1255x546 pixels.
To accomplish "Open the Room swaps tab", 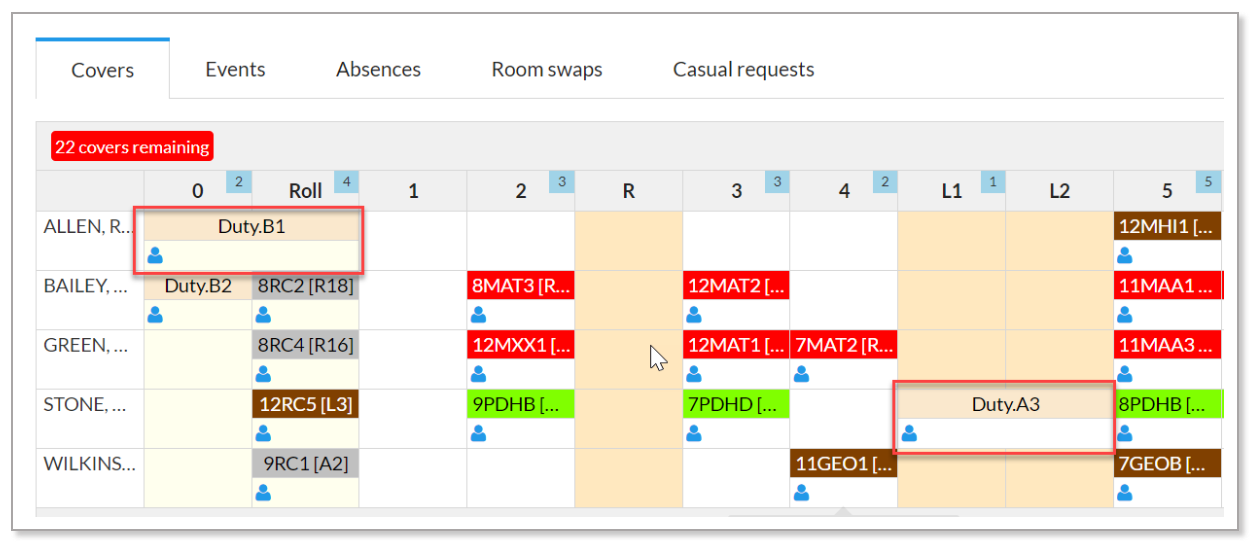I will (547, 70).
